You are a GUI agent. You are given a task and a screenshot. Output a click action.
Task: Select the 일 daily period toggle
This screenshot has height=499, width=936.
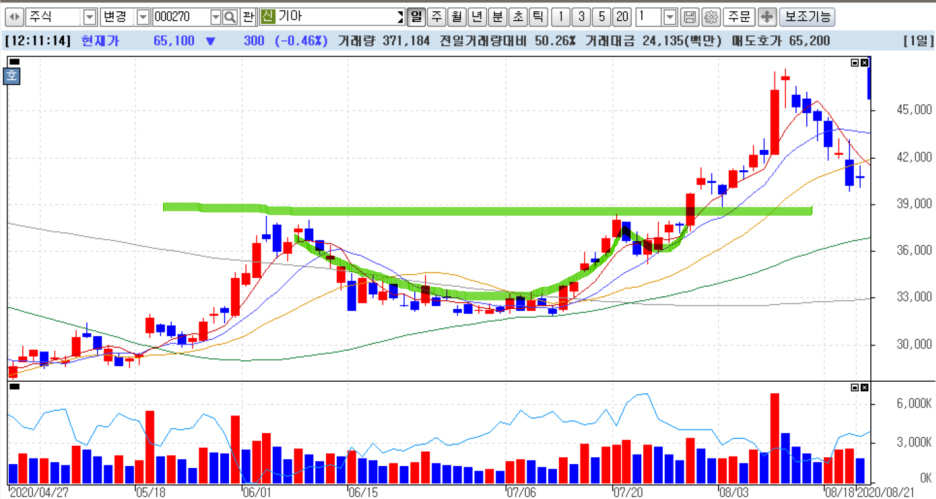(417, 17)
